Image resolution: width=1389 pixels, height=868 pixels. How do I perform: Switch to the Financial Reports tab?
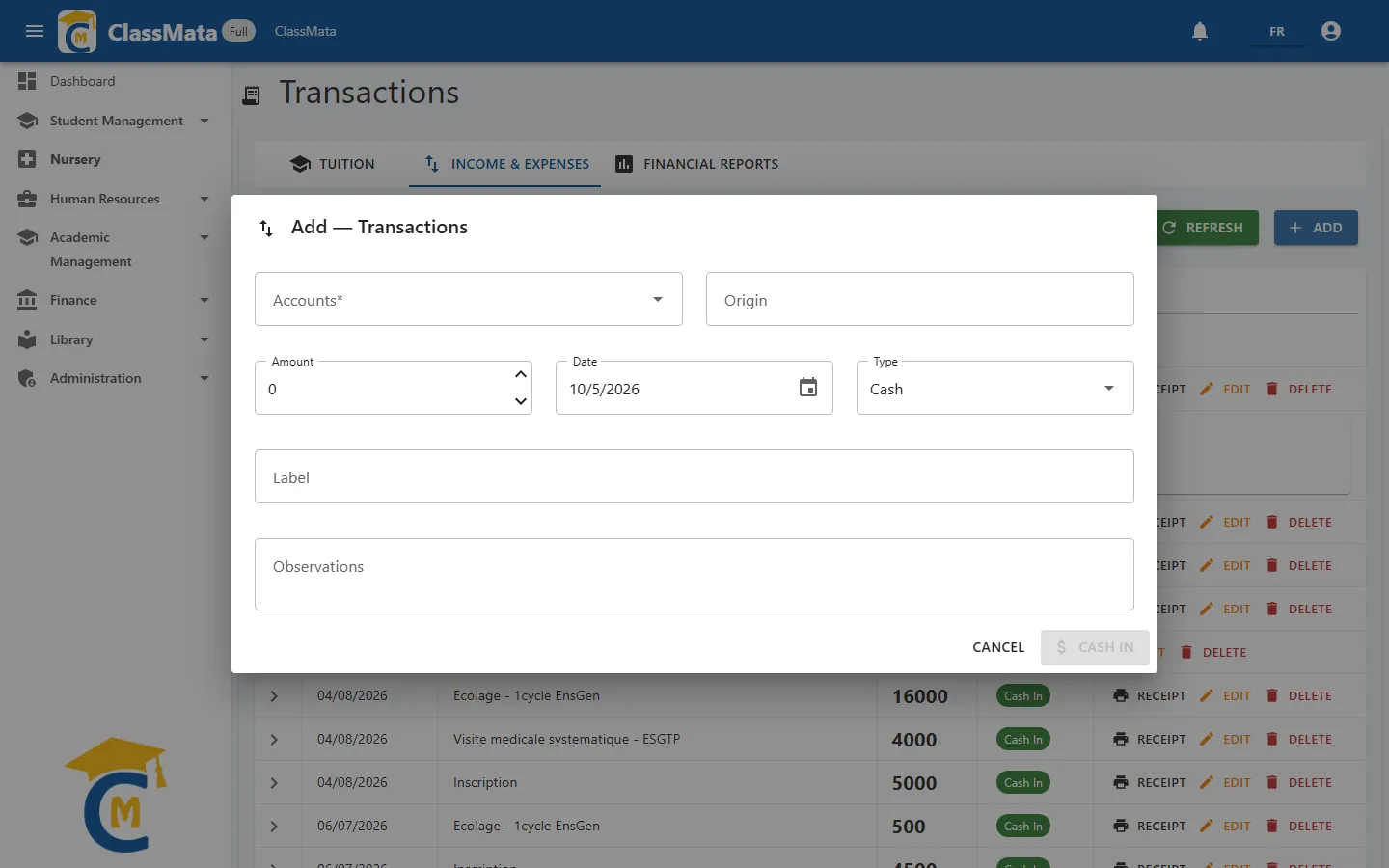point(696,164)
